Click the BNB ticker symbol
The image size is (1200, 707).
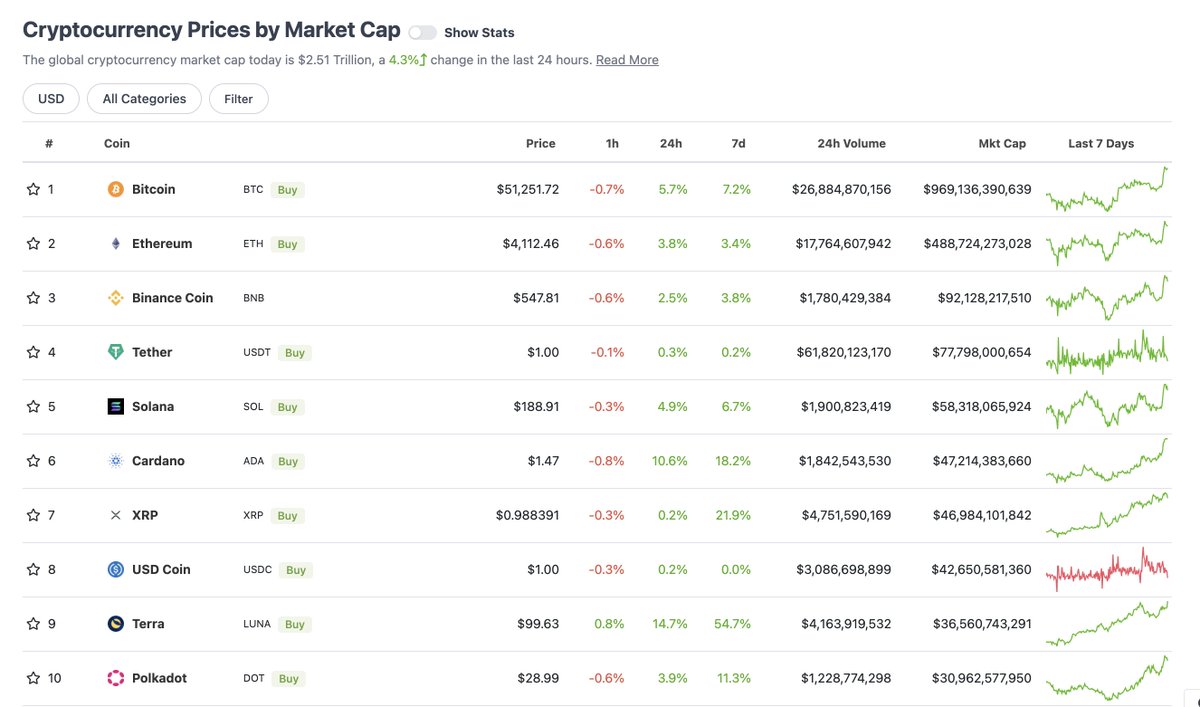[254, 298]
